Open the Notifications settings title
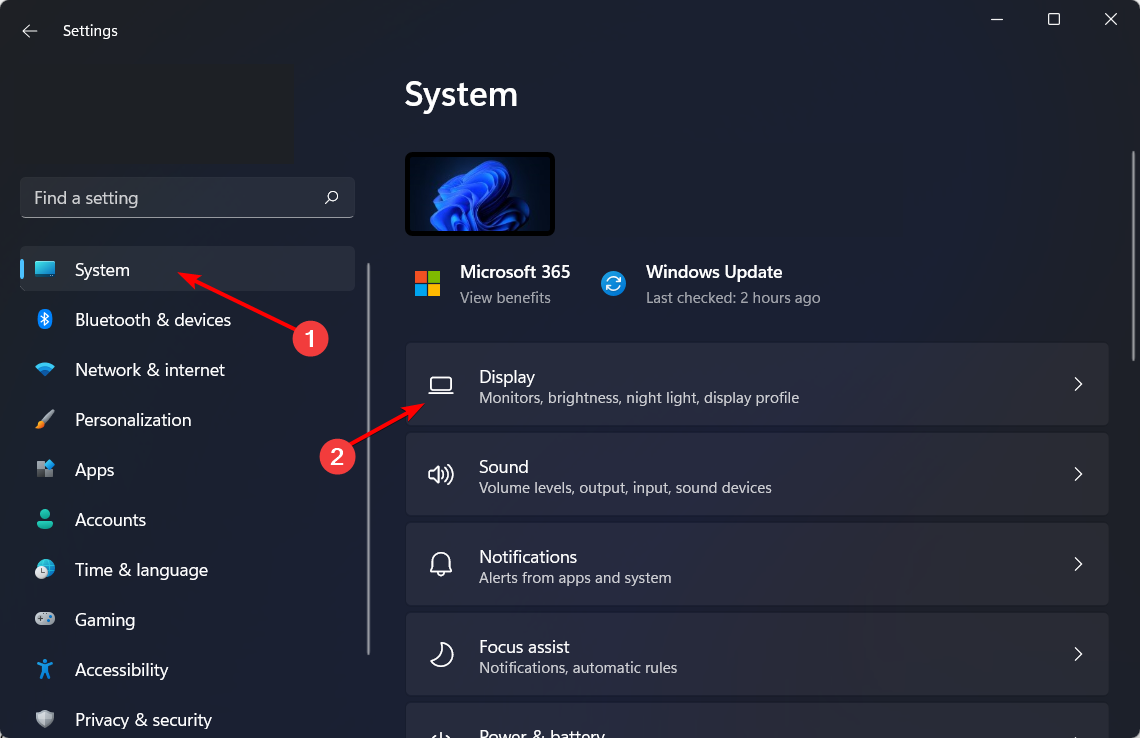 point(528,557)
